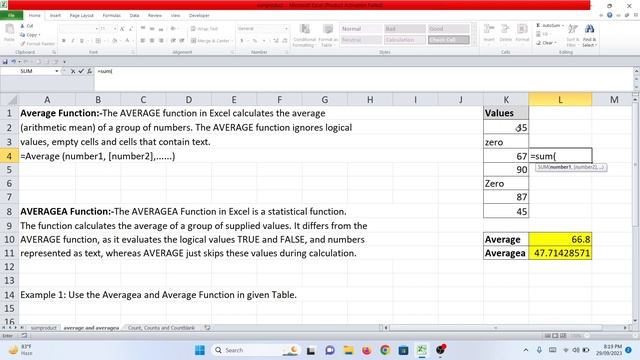
Task: Click the AutoSum button
Action: (x=550, y=25)
